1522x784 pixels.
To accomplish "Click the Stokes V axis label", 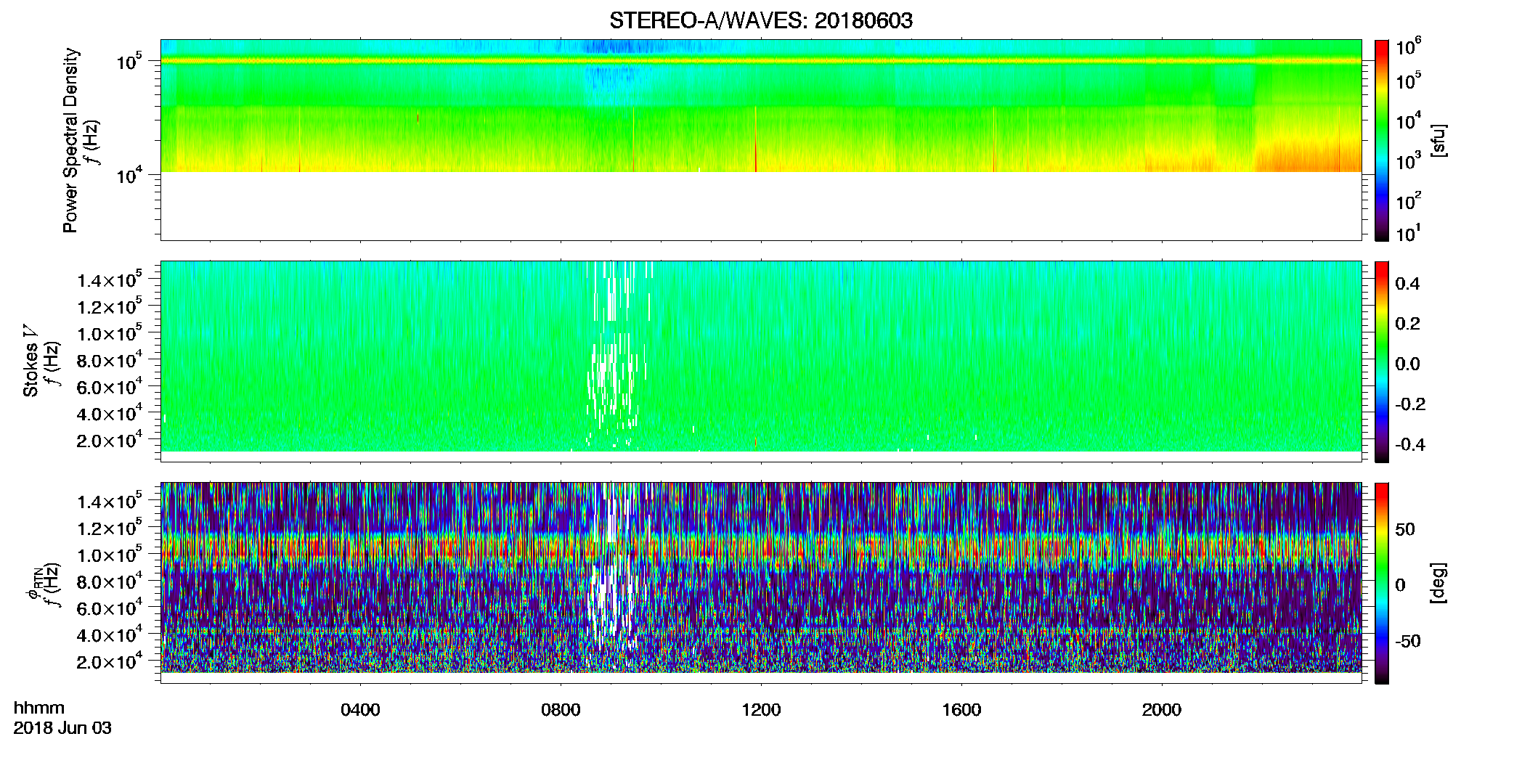I will point(30,361).
